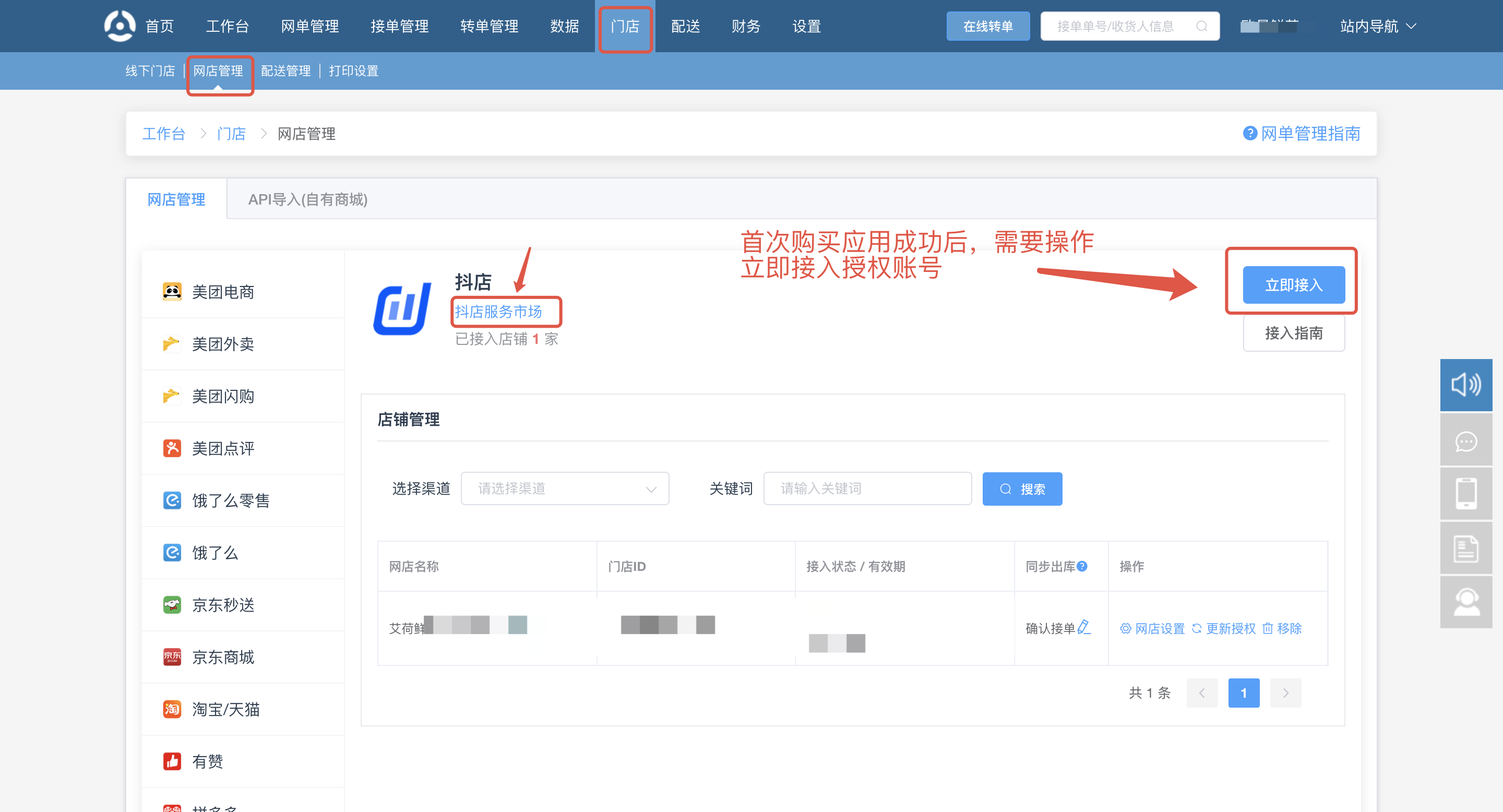This screenshot has width=1503, height=812.
Task: Click the 抖店 logo image
Action: pyautogui.click(x=402, y=309)
